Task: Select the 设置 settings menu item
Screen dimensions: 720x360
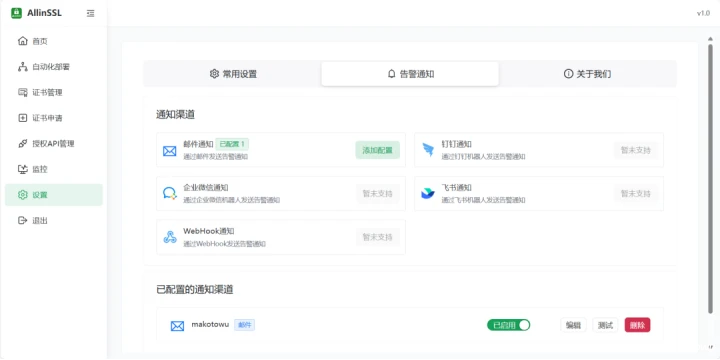Action: pyautogui.click(x=54, y=195)
